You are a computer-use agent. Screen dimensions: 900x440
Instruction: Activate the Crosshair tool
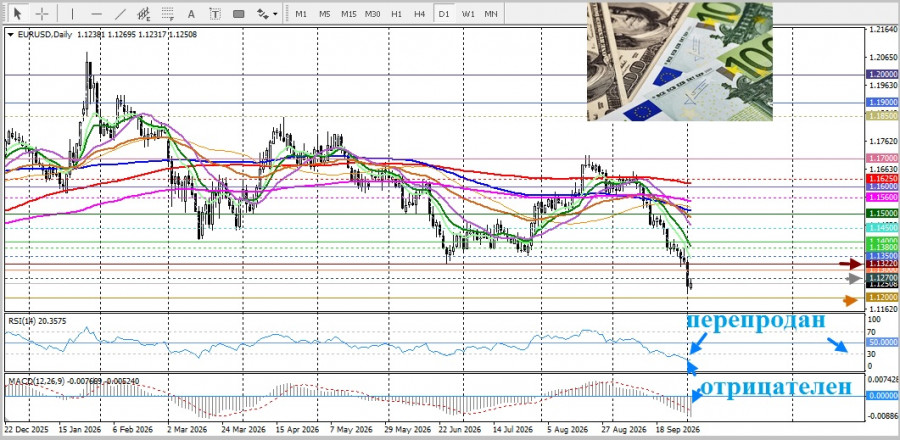tap(42, 13)
